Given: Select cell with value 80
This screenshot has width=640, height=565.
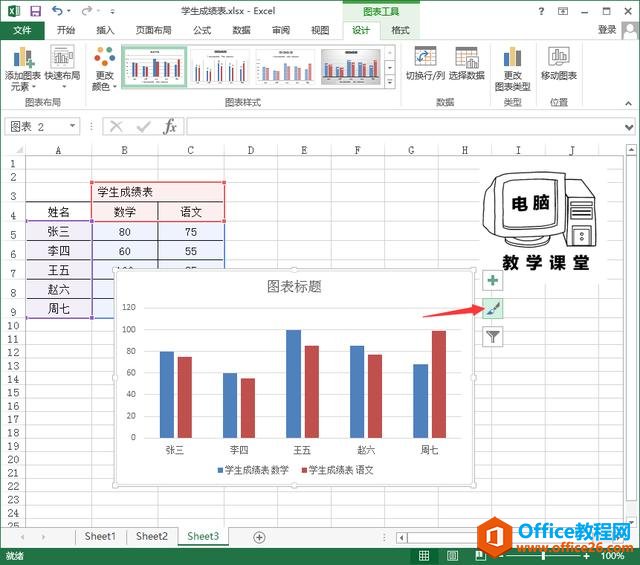Looking at the screenshot, I should click(x=124, y=232).
